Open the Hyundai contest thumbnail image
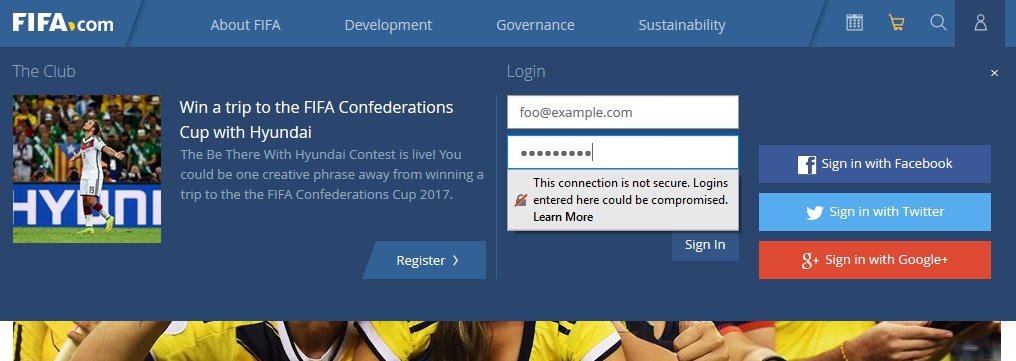The image size is (1016, 361). [87, 169]
